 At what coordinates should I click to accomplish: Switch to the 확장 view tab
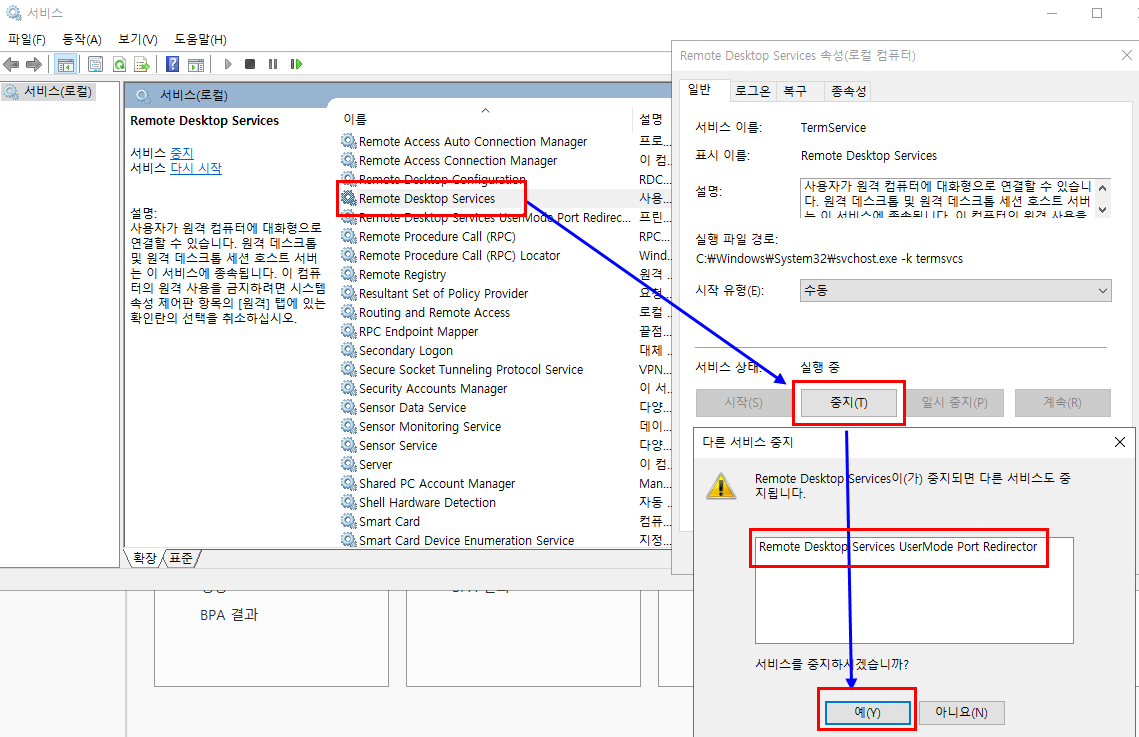coord(145,558)
